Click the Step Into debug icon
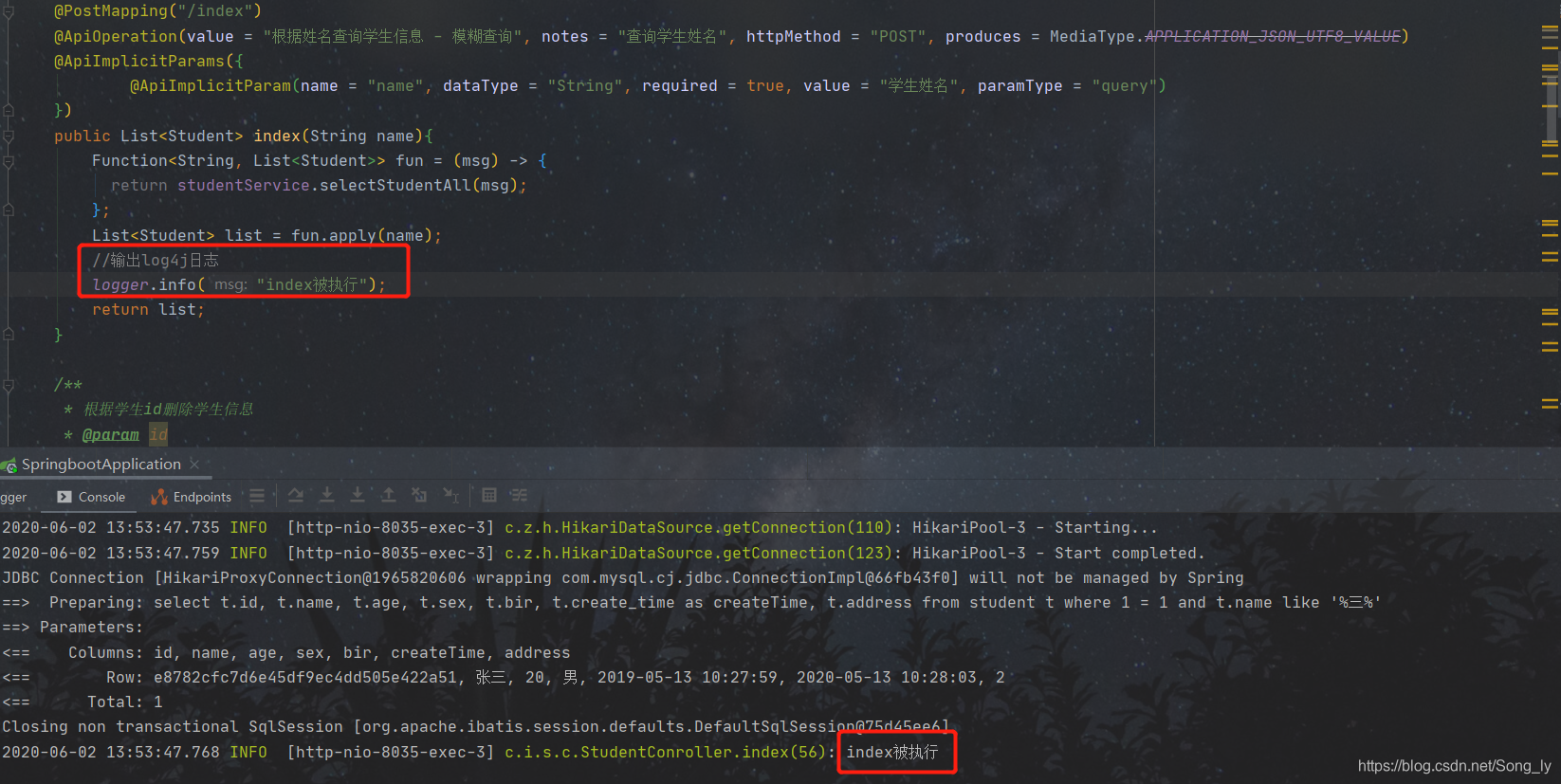Viewport: 1561px width, 784px height. (x=326, y=496)
